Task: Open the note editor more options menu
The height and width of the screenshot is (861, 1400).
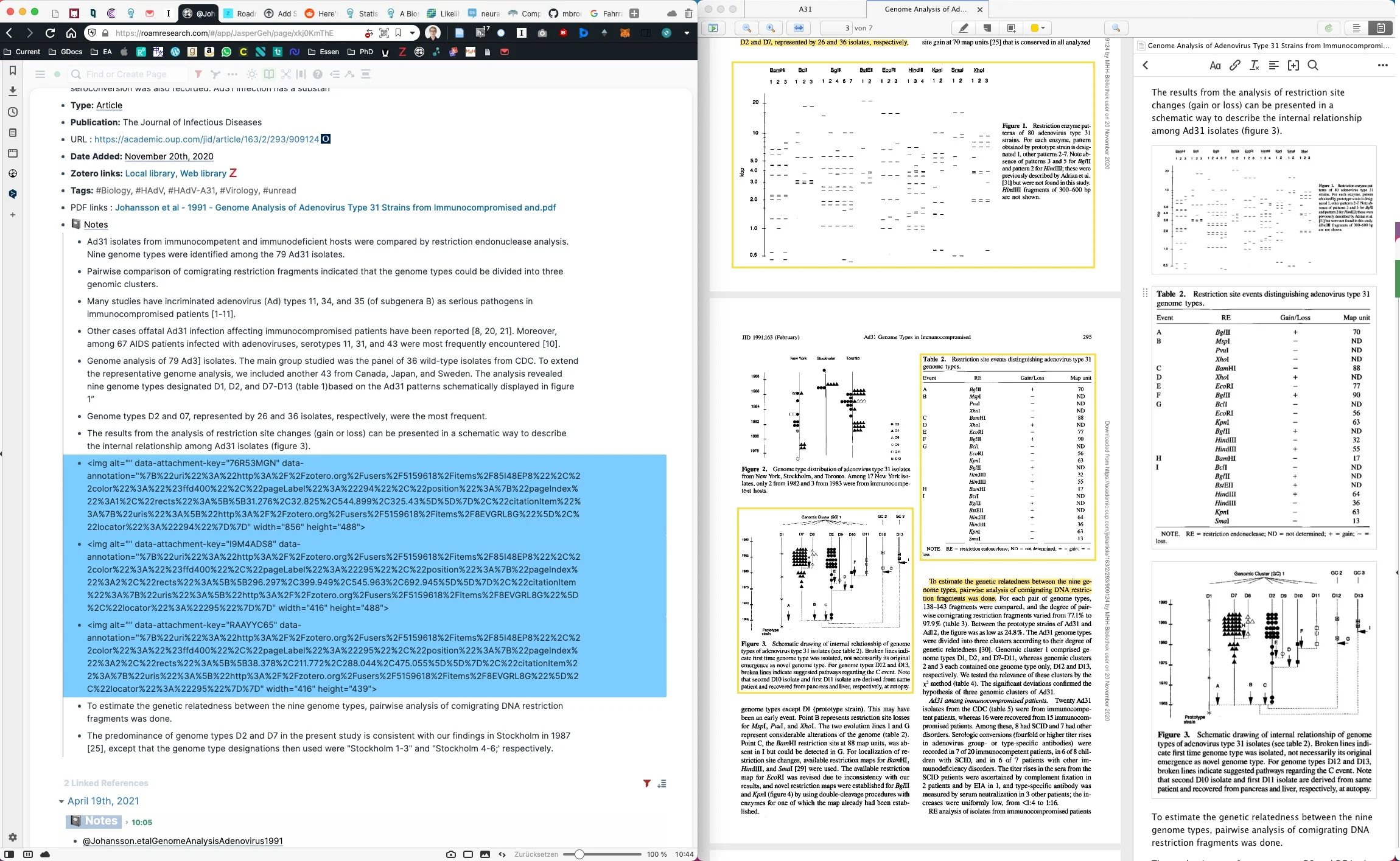Action: point(1382,65)
